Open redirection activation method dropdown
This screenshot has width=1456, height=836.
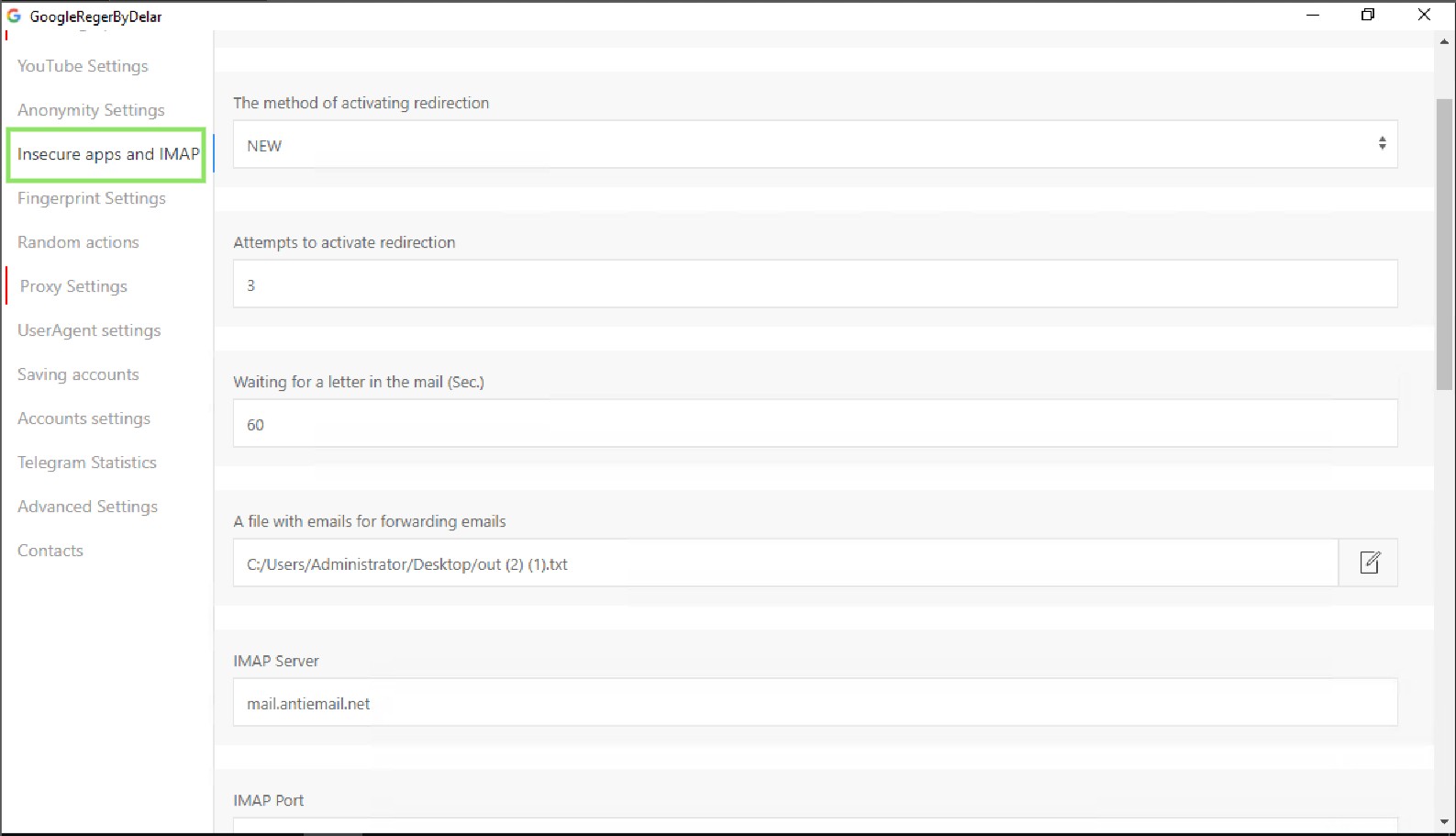pyautogui.click(x=815, y=145)
